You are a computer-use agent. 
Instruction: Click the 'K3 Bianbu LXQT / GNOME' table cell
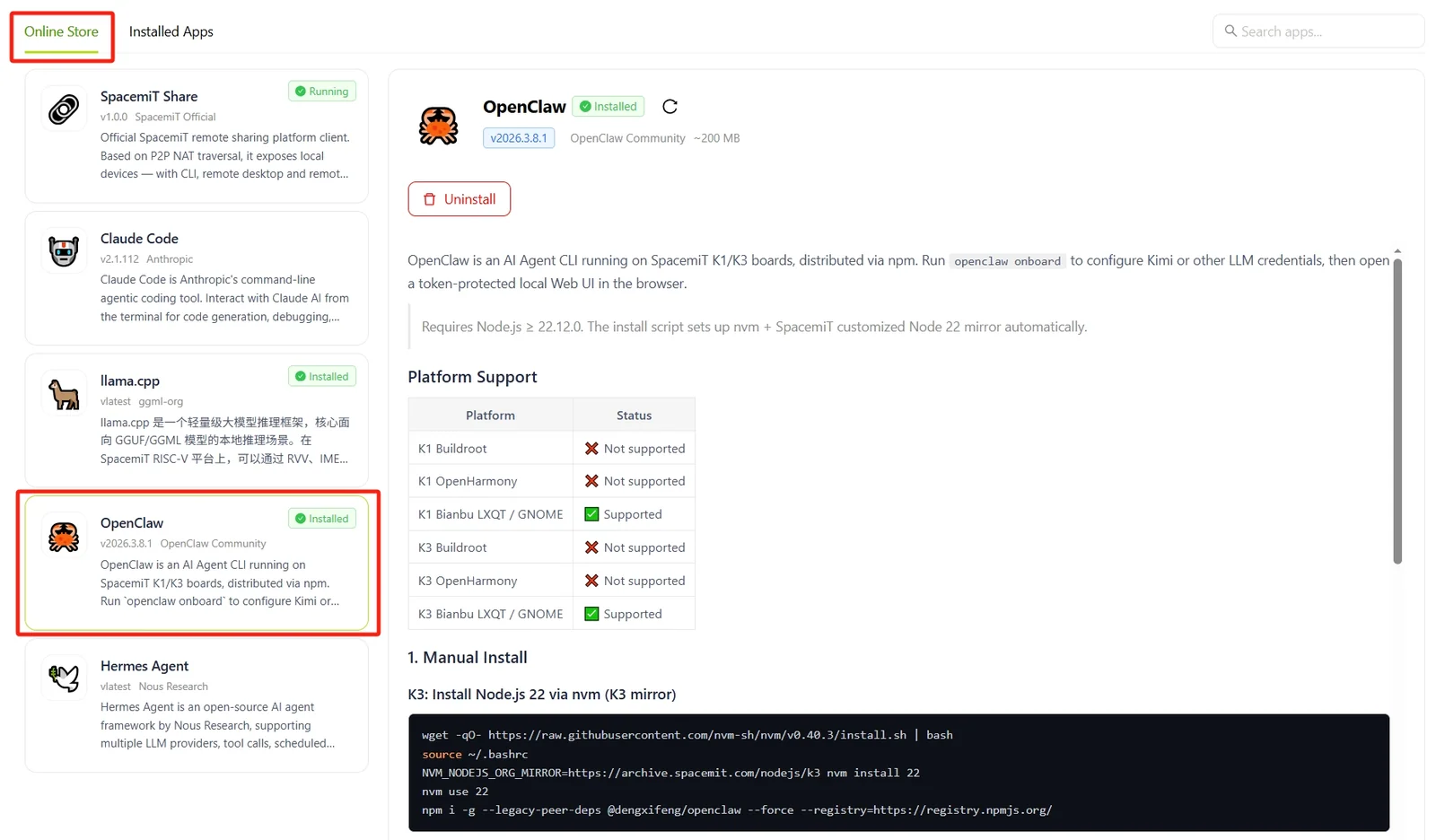[x=491, y=614]
